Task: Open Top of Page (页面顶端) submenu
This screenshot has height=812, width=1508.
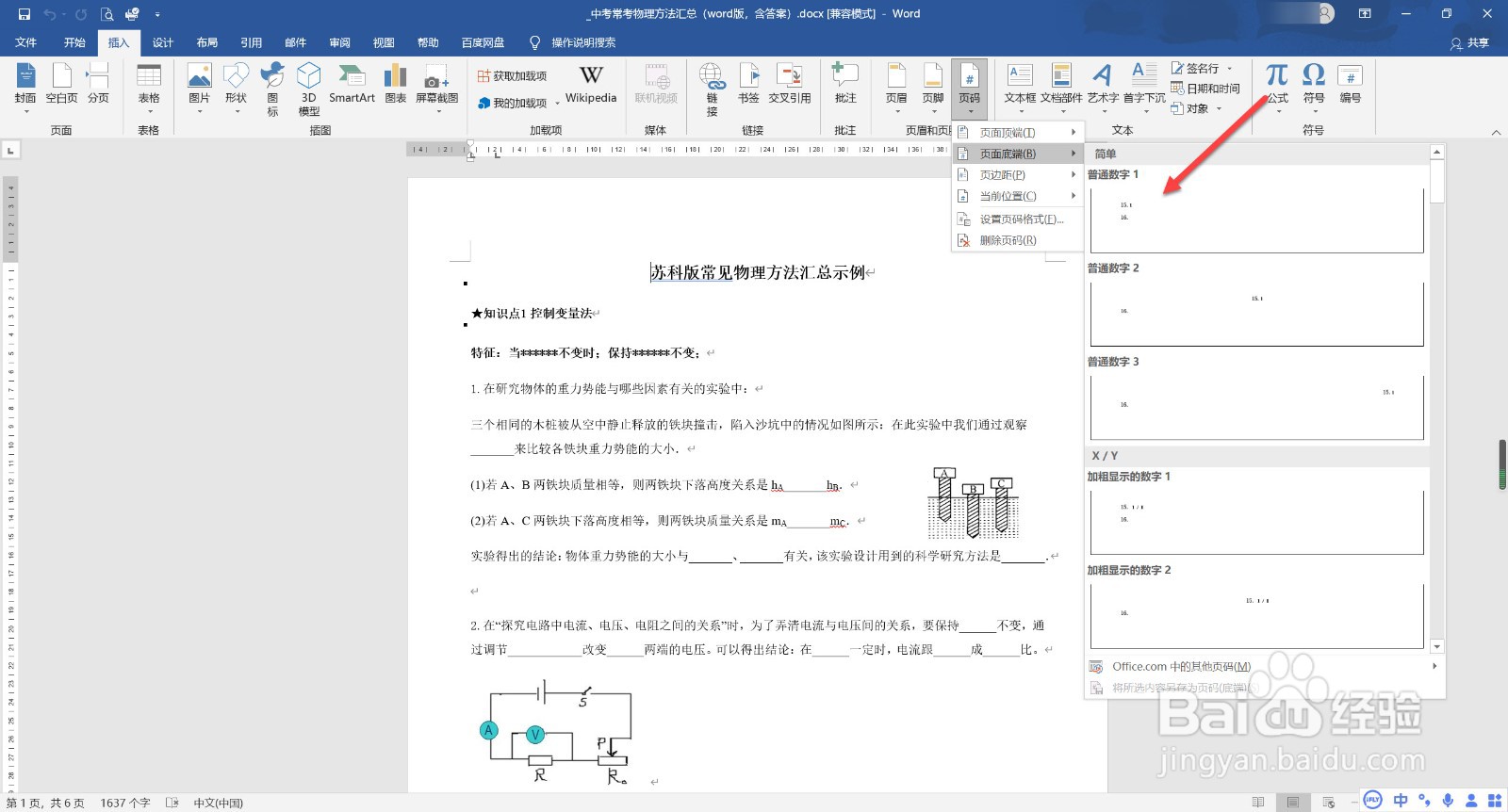Action: pos(1017,133)
